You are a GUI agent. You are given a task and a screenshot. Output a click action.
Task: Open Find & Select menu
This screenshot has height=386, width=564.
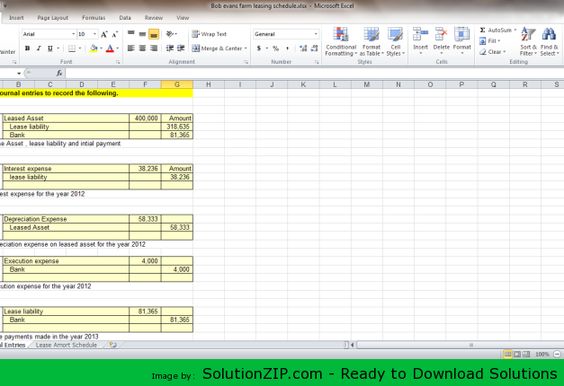click(x=549, y=41)
